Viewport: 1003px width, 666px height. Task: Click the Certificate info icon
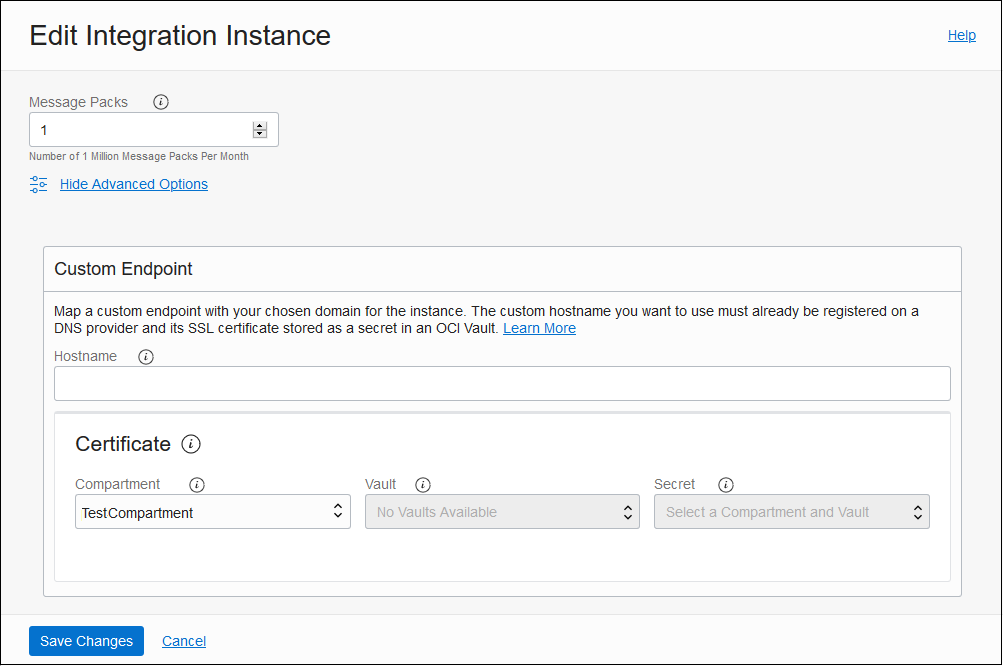point(190,444)
